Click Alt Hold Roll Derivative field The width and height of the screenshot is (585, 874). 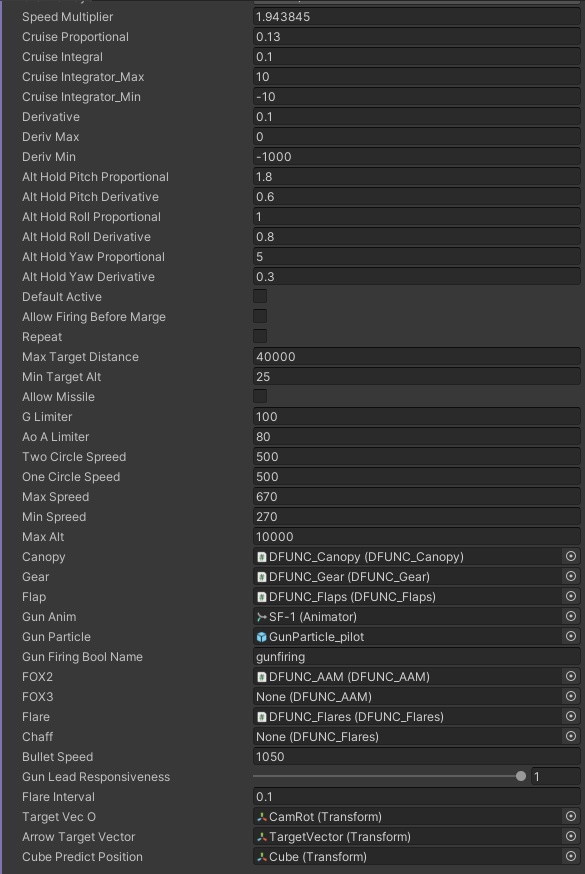(x=417, y=237)
